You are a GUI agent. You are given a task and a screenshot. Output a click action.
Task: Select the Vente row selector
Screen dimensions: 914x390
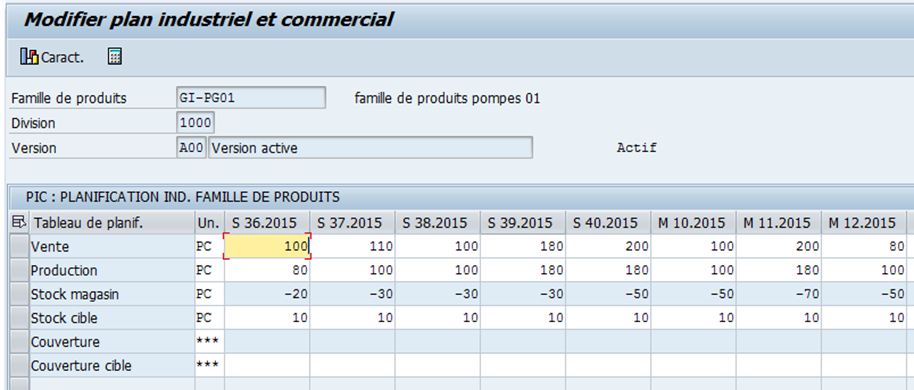pos(20,247)
